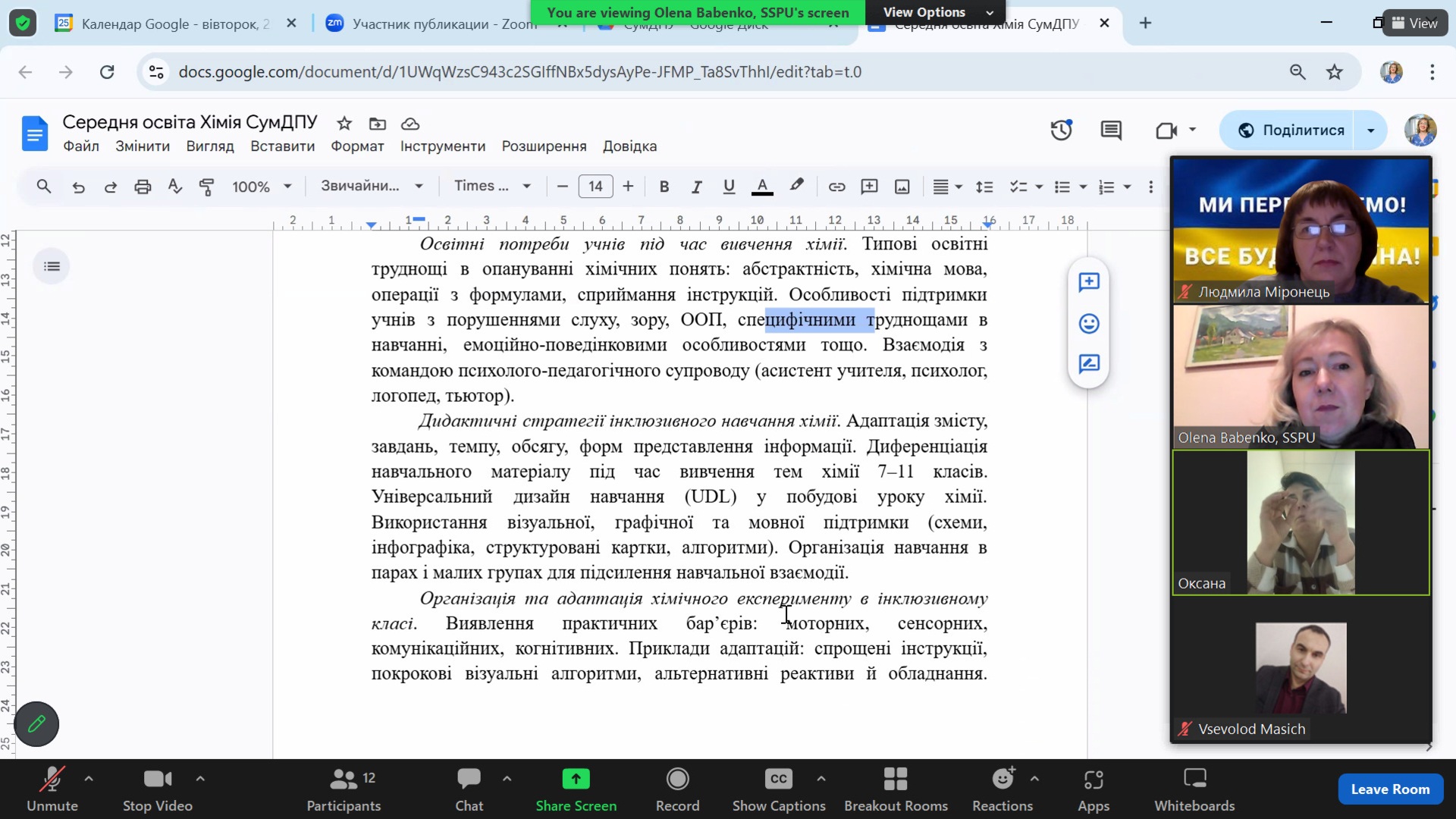Open the Times font family dropdown
Viewport: 1456px width, 819px height.
(492, 187)
